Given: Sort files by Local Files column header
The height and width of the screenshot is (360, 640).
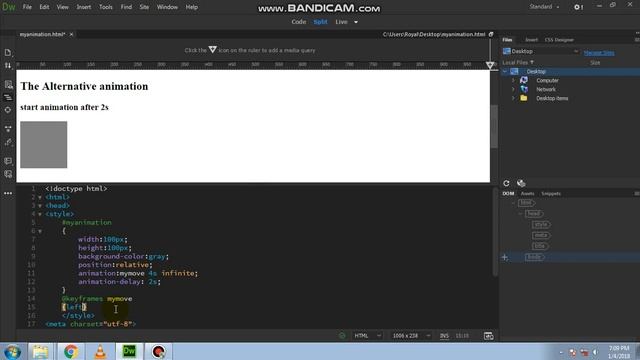Looking at the screenshot, I should pos(518,62).
